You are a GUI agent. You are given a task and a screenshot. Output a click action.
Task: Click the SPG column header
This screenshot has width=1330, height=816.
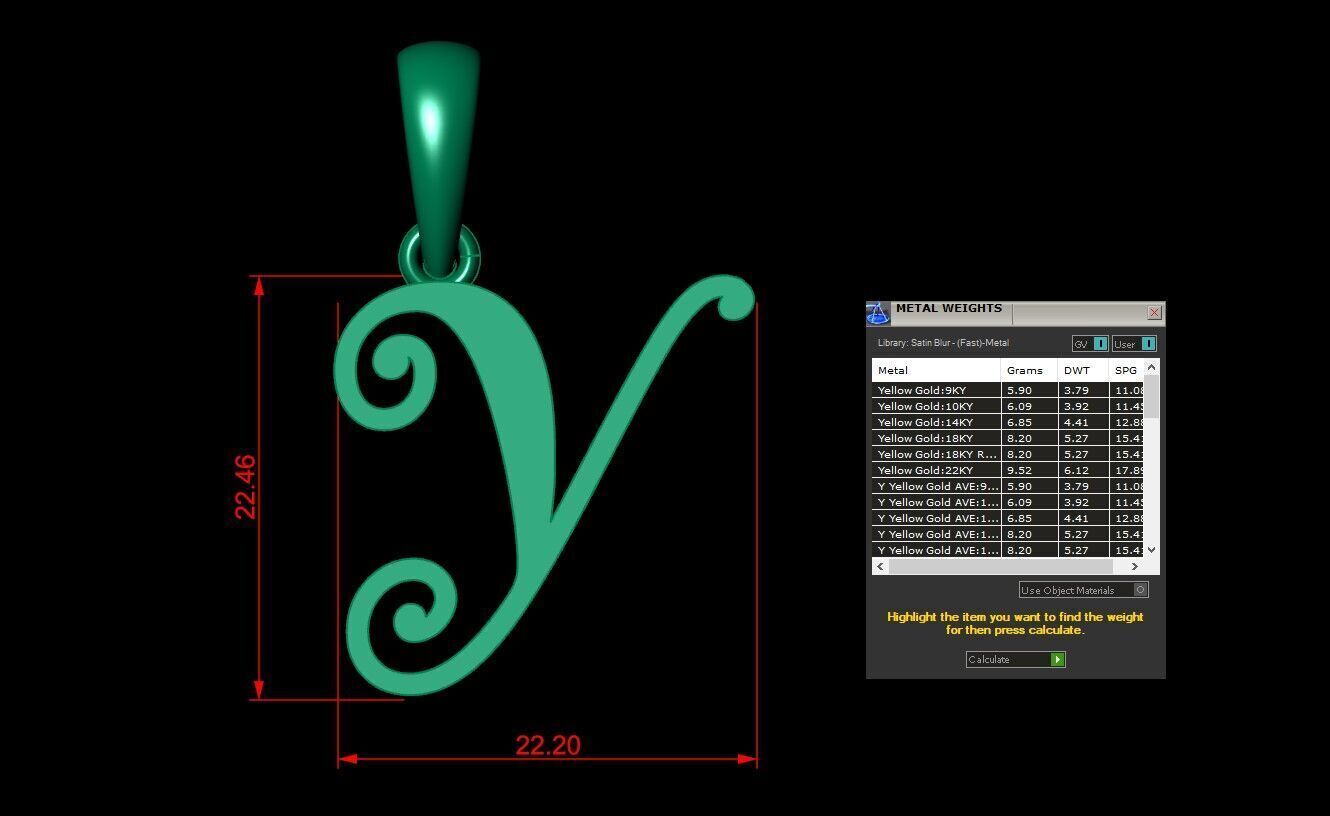(1126, 370)
